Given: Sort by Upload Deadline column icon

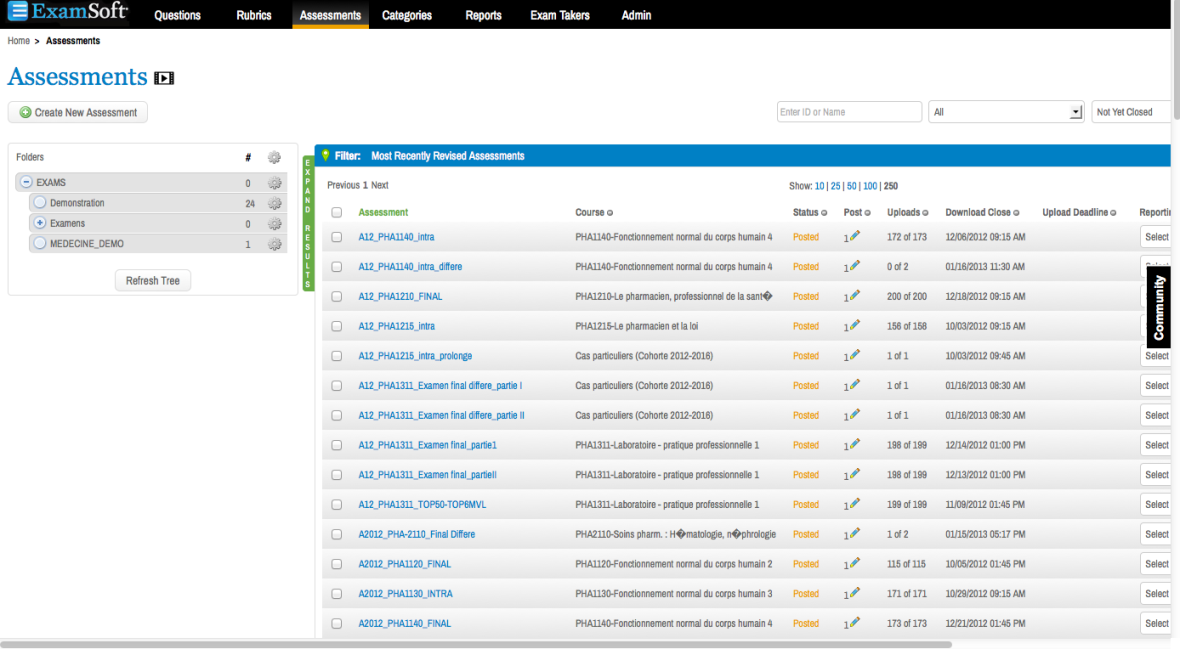Looking at the screenshot, I should [1113, 213].
